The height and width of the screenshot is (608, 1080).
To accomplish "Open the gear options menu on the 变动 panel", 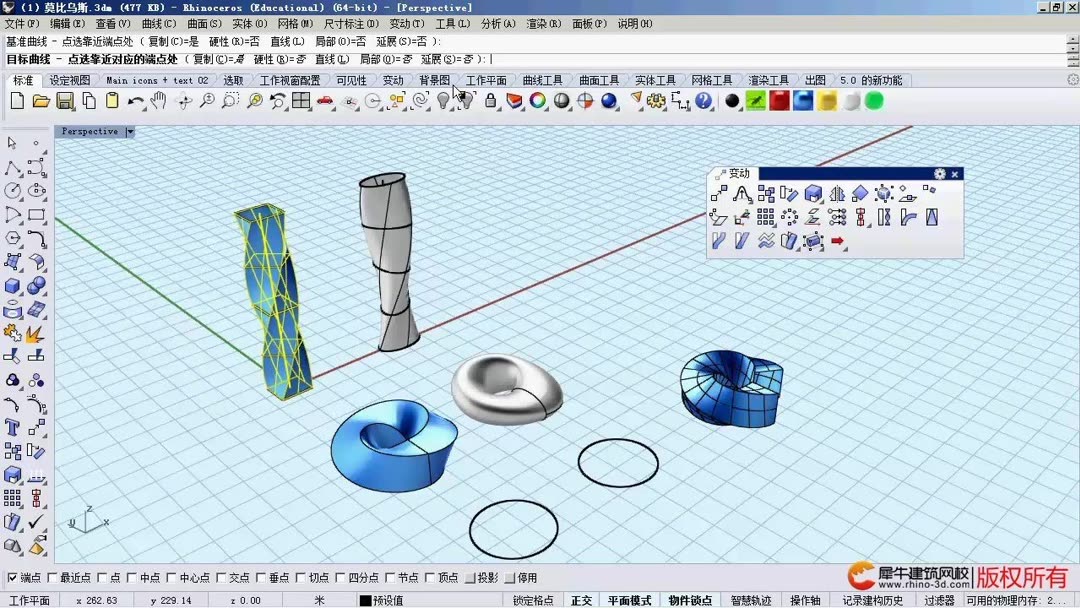I will pyautogui.click(x=938, y=174).
